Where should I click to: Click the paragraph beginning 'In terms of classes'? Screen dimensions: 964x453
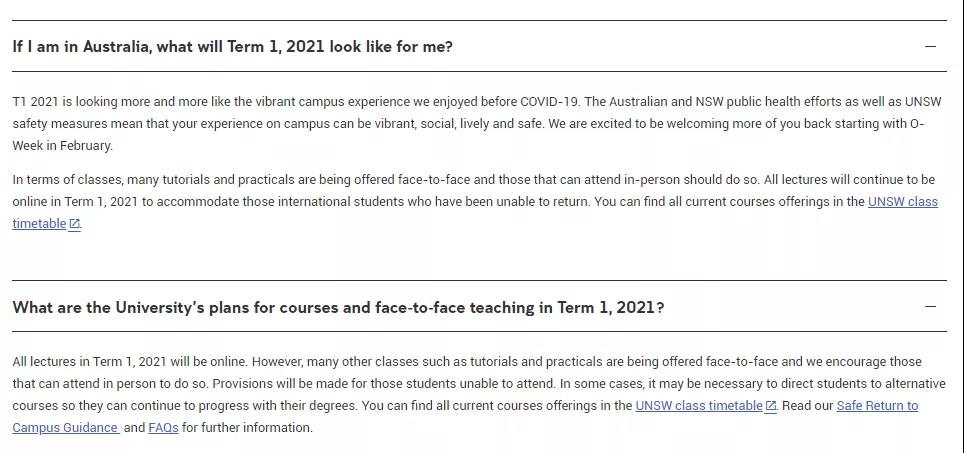(x=475, y=202)
